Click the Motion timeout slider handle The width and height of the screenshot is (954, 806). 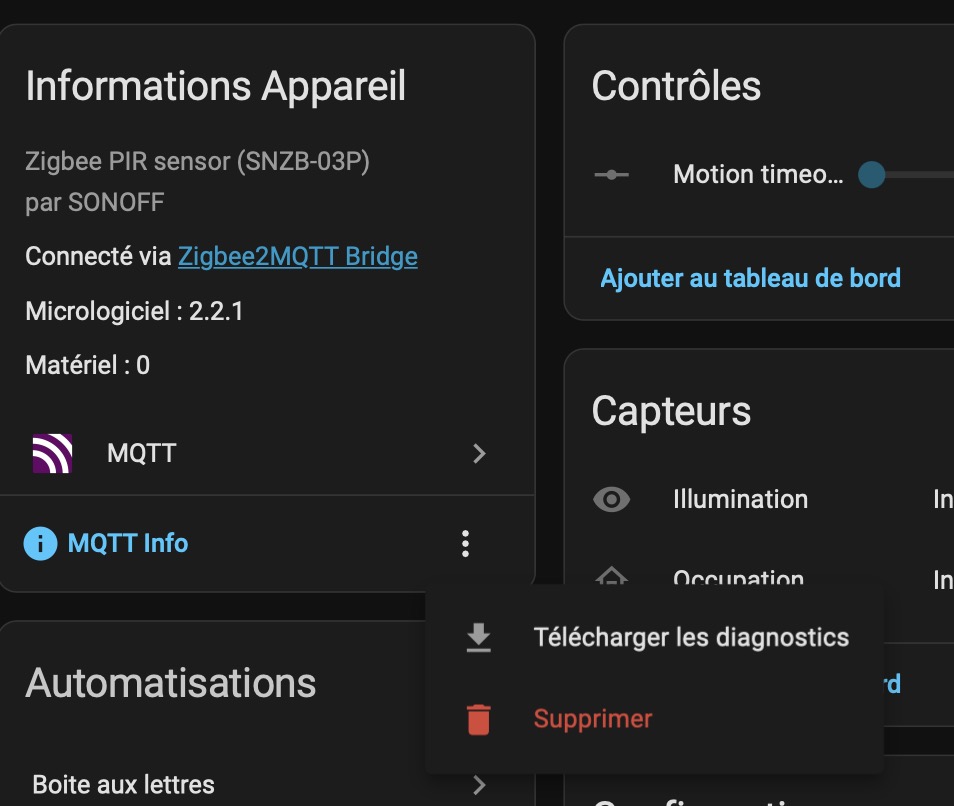(872, 175)
